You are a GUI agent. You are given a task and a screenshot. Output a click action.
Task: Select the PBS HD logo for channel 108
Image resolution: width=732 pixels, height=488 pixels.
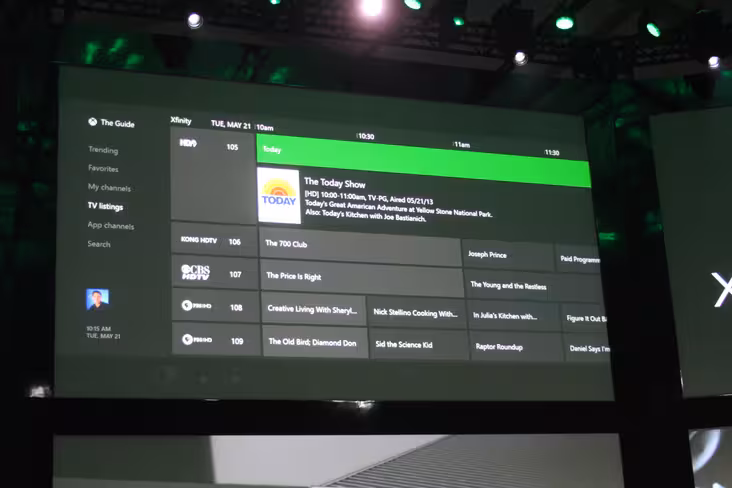coord(197,305)
